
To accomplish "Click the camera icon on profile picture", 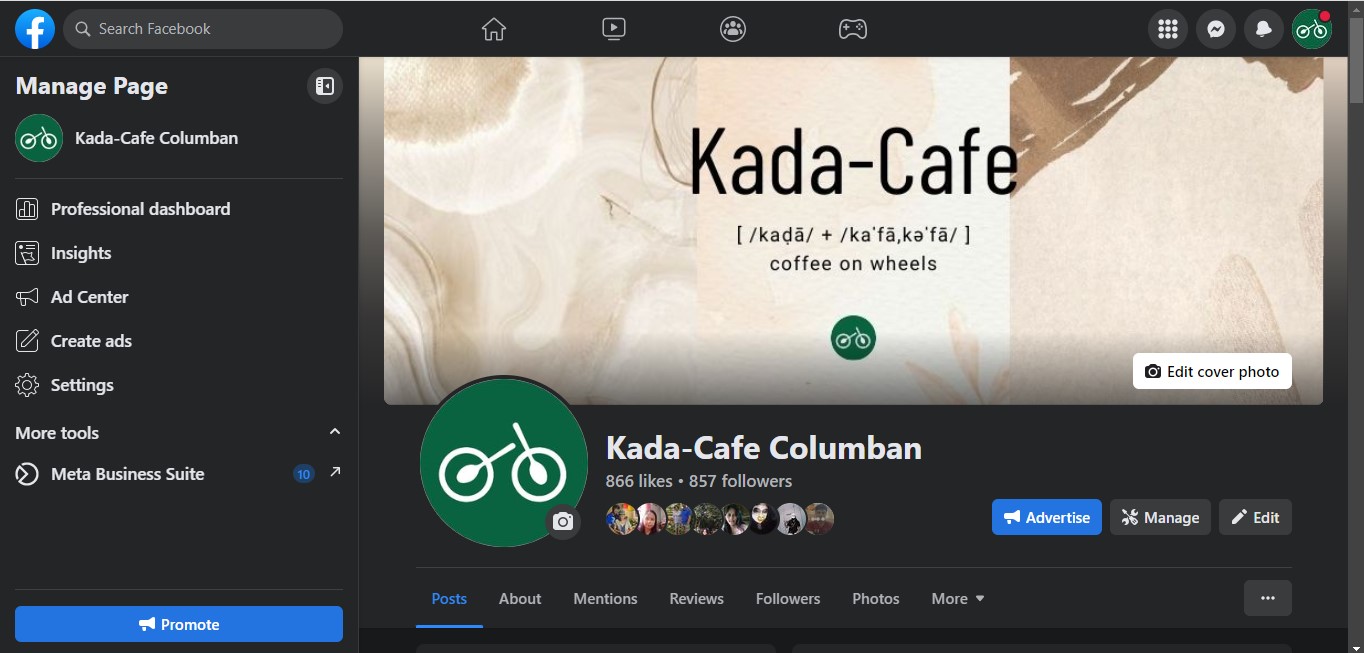I will 563,521.
